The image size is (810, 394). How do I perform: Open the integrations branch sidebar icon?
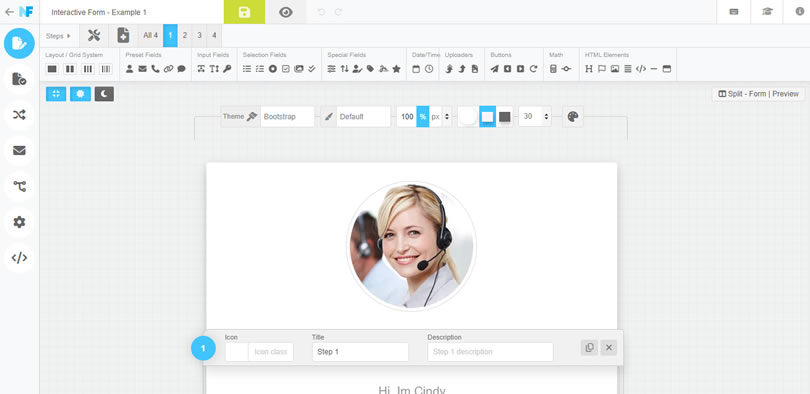coord(19,186)
